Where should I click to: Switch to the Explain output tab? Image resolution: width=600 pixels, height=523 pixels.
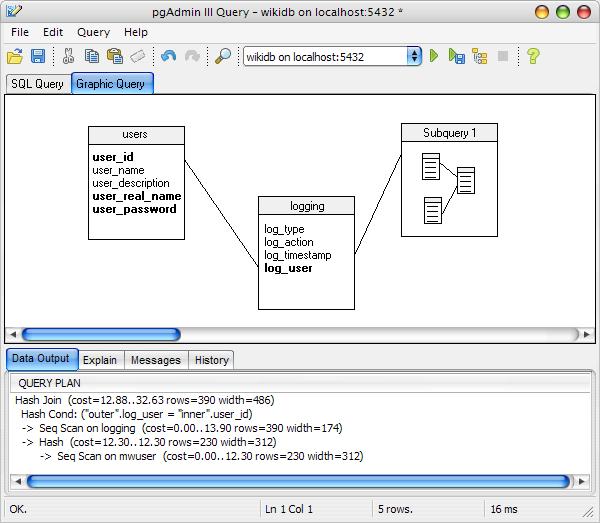pyautogui.click(x=100, y=360)
